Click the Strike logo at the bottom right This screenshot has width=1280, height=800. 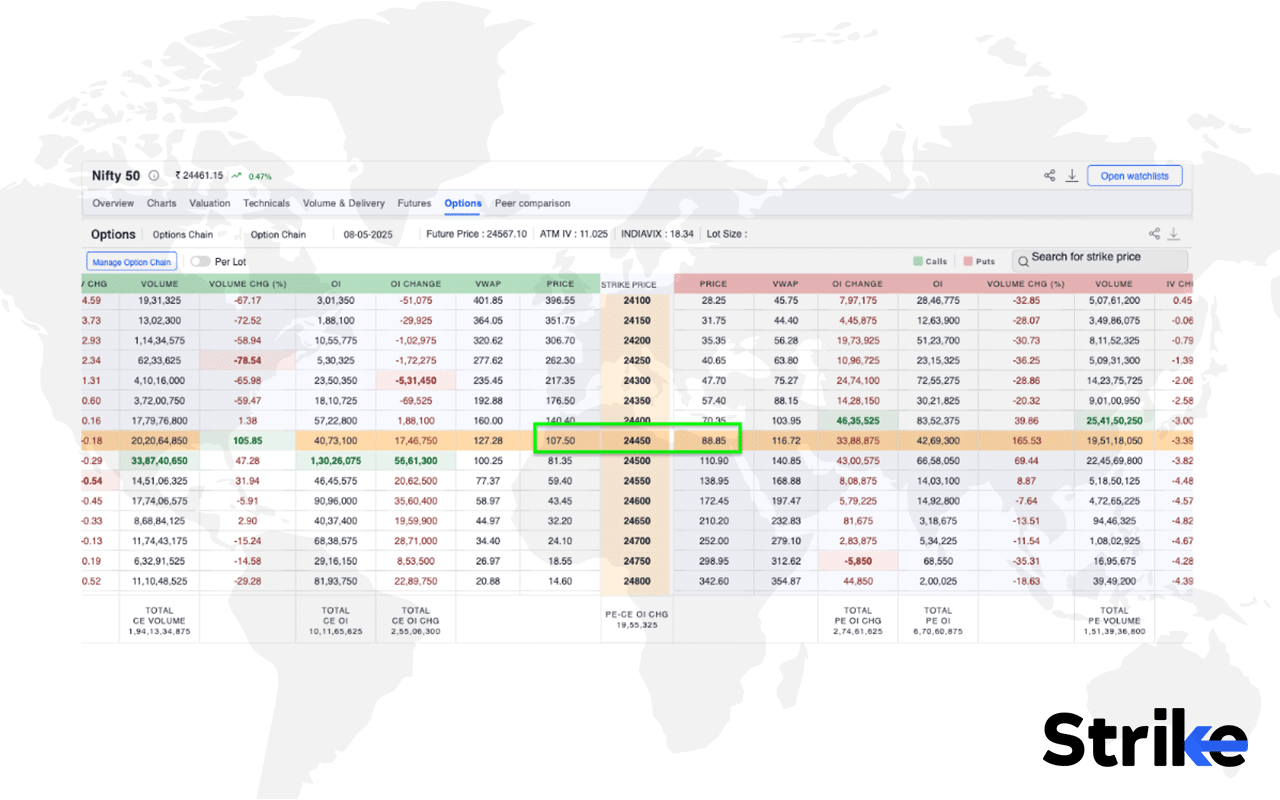coord(1143,738)
